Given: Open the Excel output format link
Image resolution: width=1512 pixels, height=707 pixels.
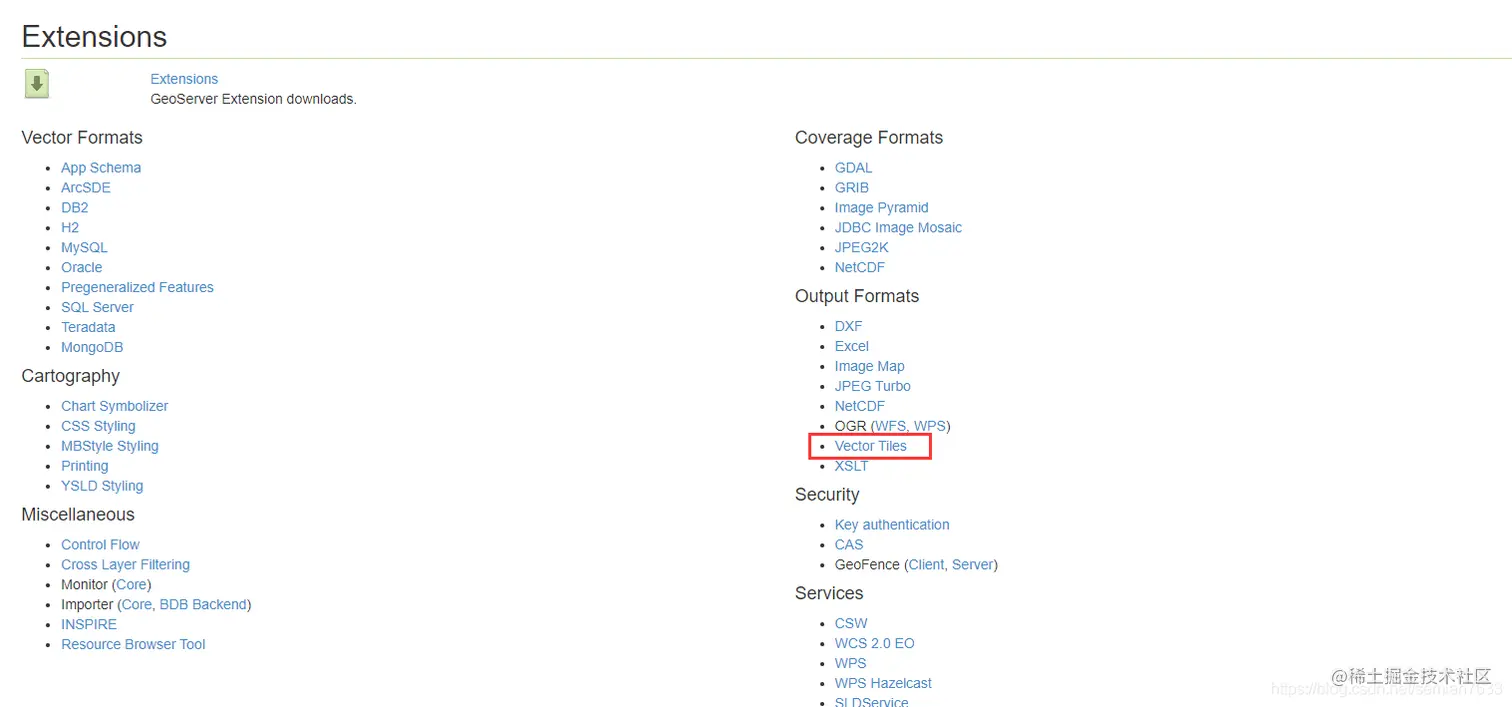Looking at the screenshot, I should [x=852, y=347].
